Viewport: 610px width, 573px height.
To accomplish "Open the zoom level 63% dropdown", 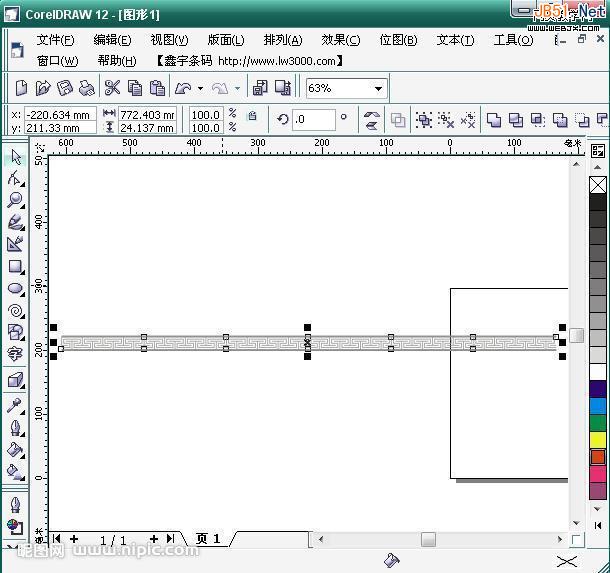I will (x=378, y=89).
